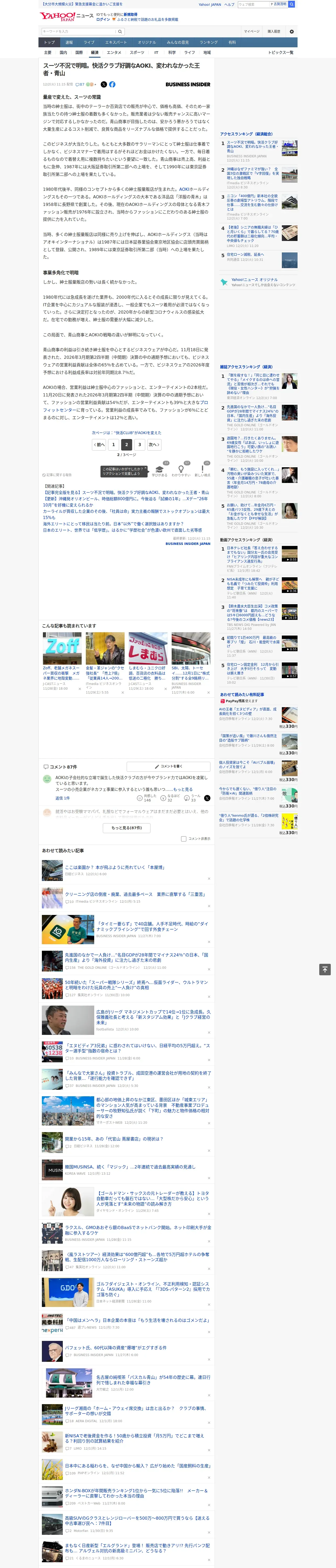Report the article via 記事に関する報告
The height and width of the screenshot is (1568, 336).
pyautogui.click(x=57, y=475)
